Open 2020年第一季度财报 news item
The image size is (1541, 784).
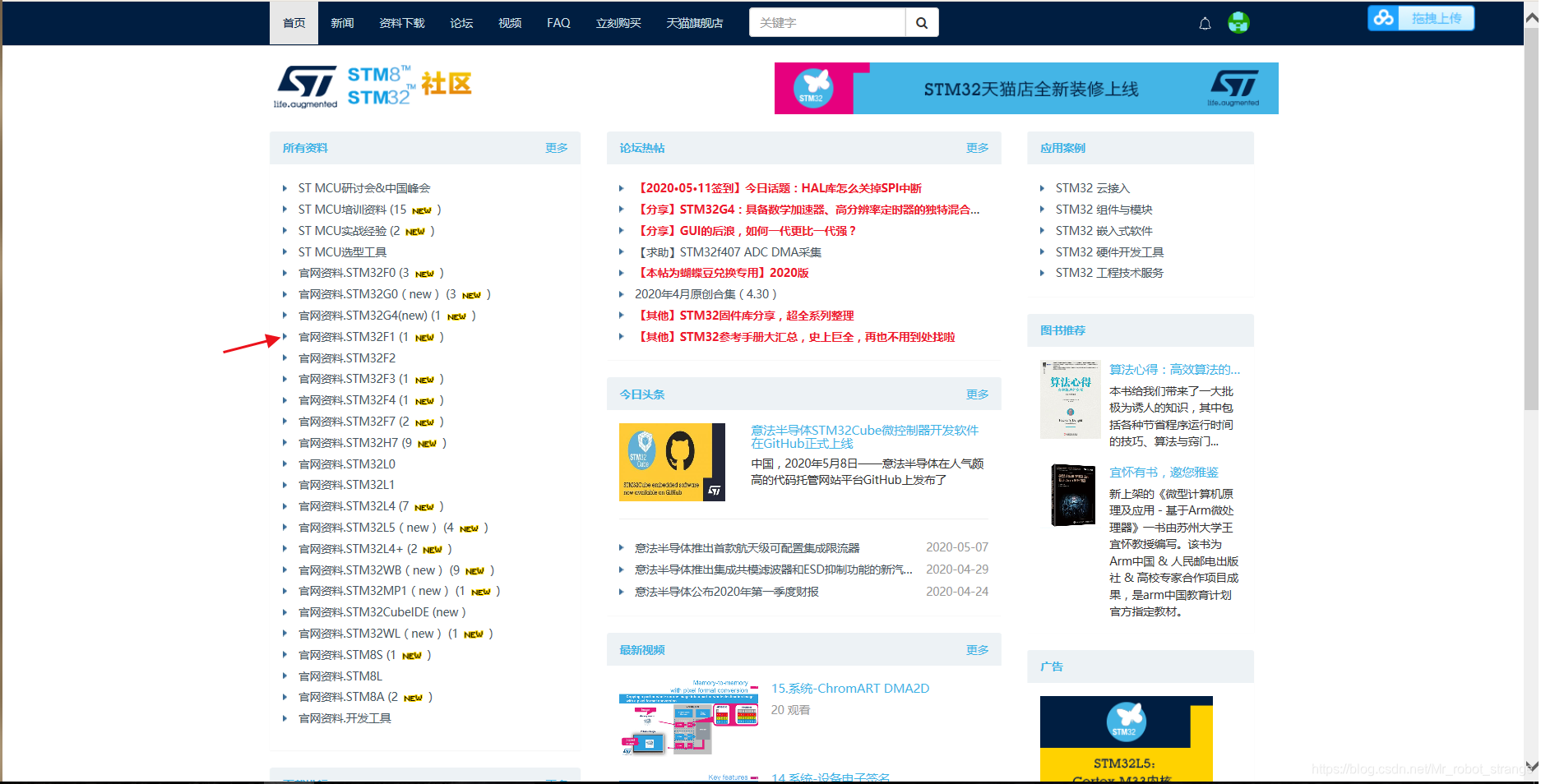tap(727, 592)
